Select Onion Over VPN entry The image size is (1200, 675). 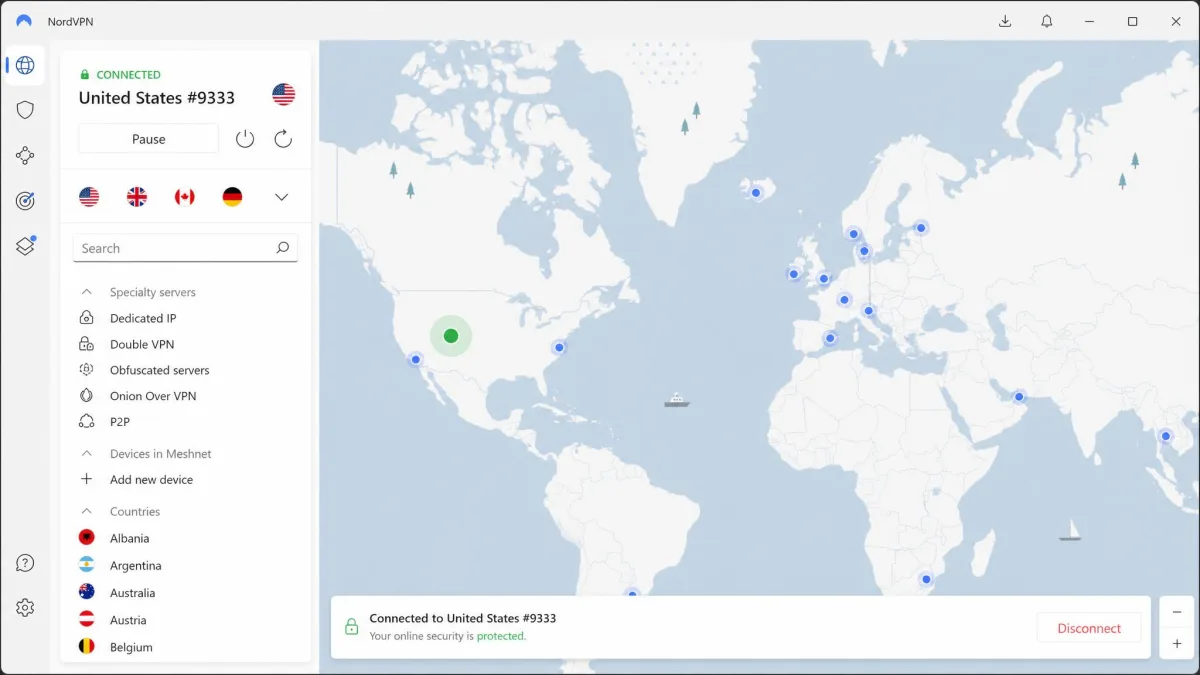coord(153,396)
